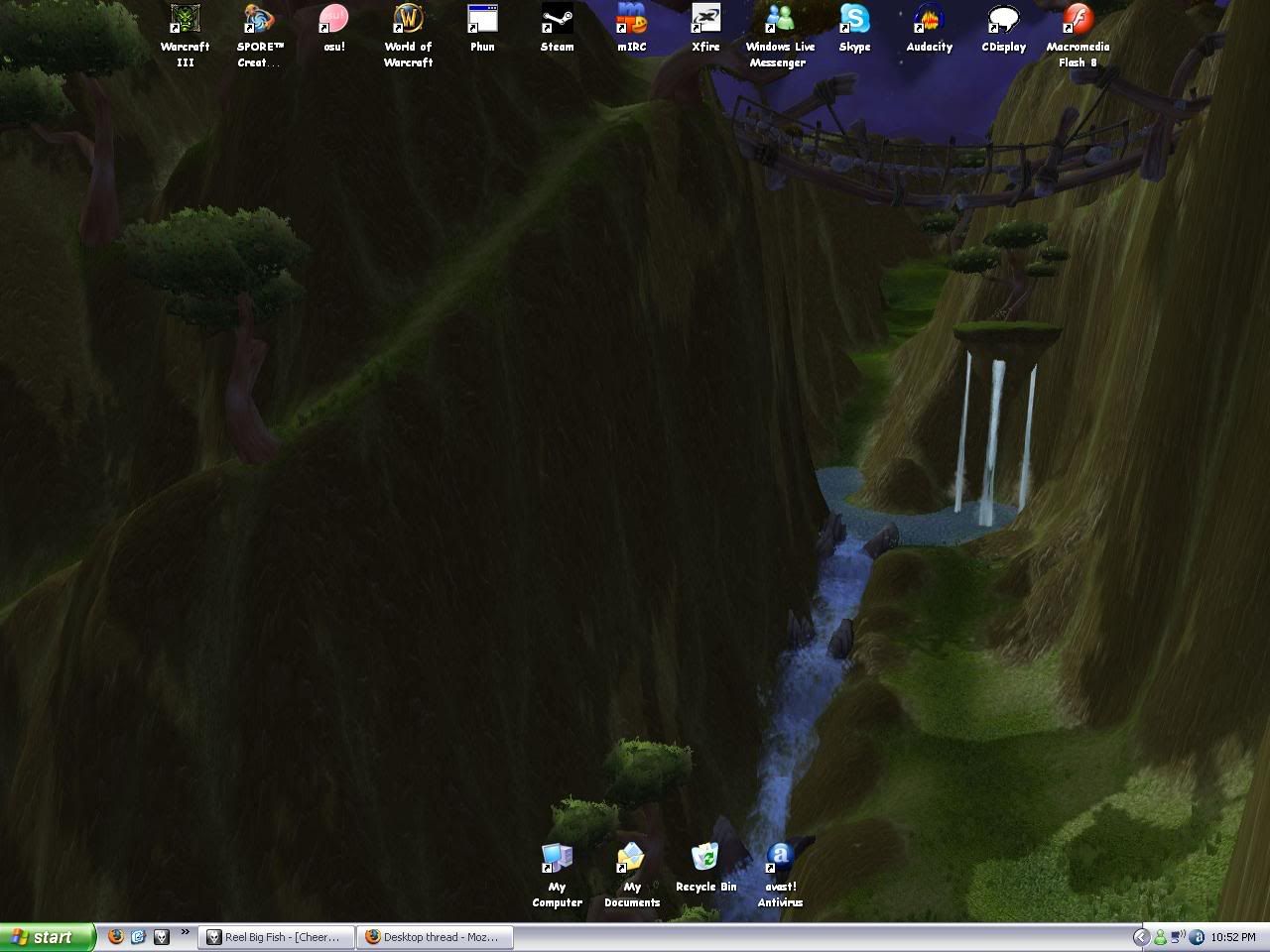Select the Recycle Bin icon
Screen dimensions: 1270x952
tap(705, 868)
